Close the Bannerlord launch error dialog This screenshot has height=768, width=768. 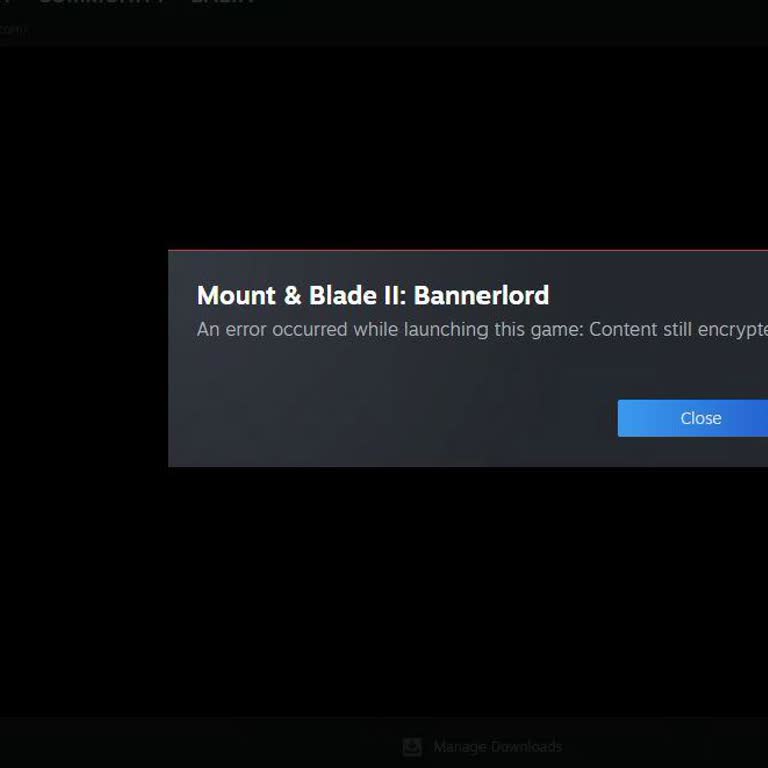pos(693,418)
